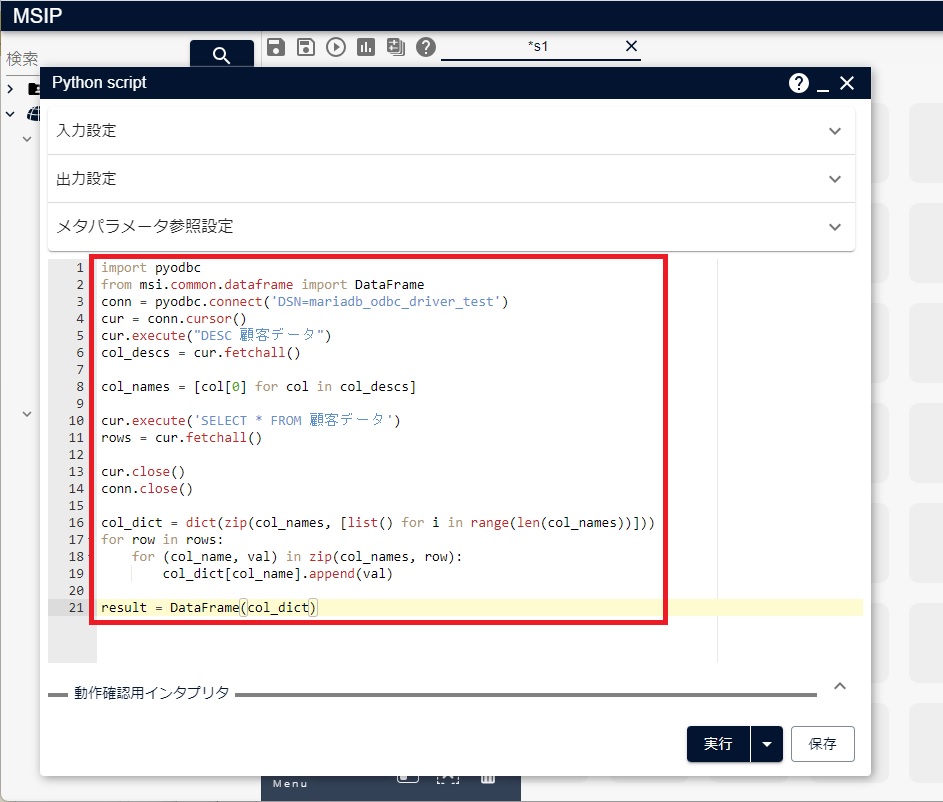943x802 pixels.
Task: Click line "for row in rows:"
Action: tap(162, 539)
